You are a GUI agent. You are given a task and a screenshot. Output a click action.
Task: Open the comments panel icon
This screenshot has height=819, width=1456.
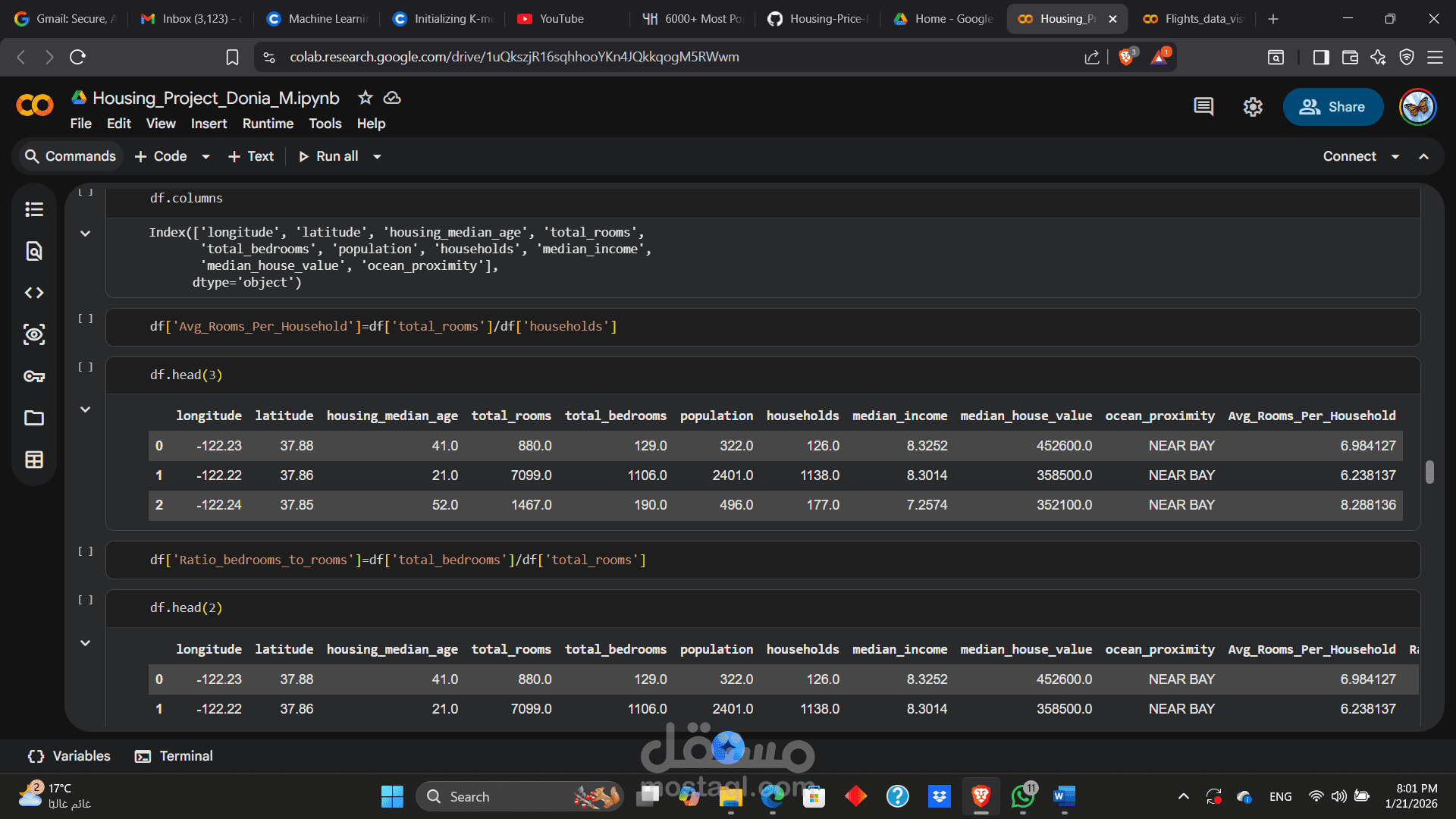pos(1203,107)
